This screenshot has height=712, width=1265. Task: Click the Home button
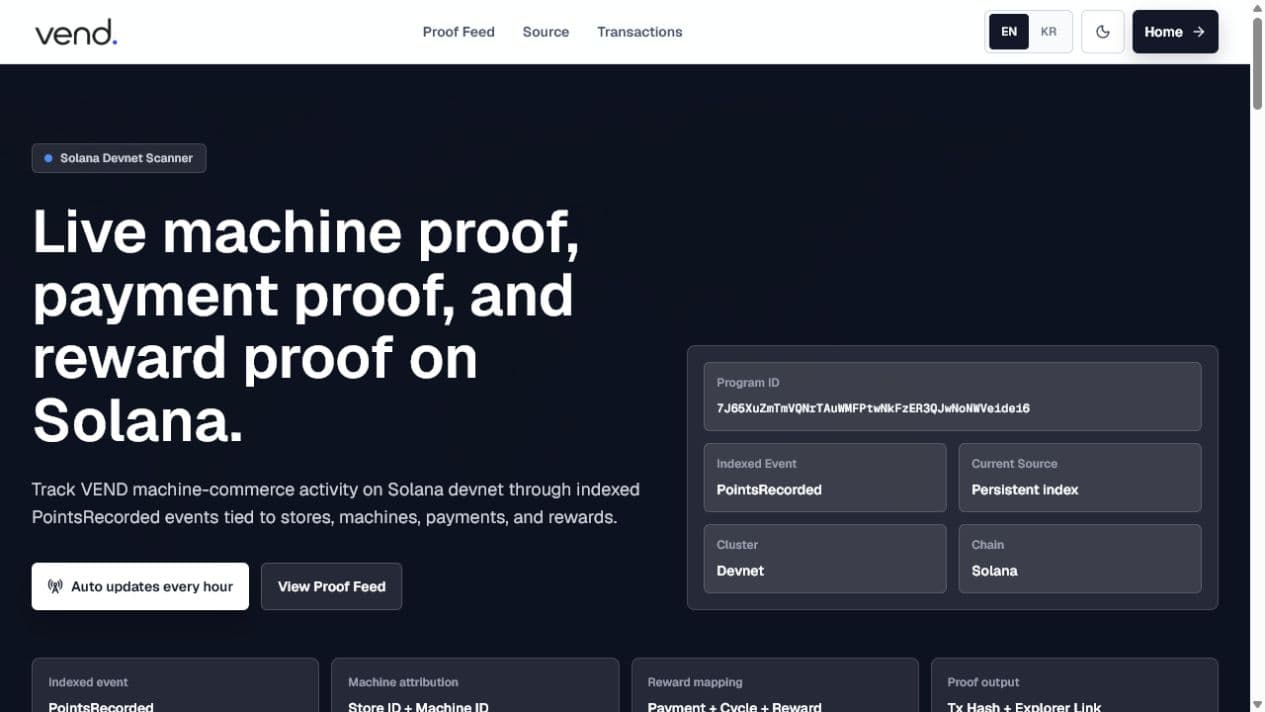pyautogui.click(x=1175, y=32)
